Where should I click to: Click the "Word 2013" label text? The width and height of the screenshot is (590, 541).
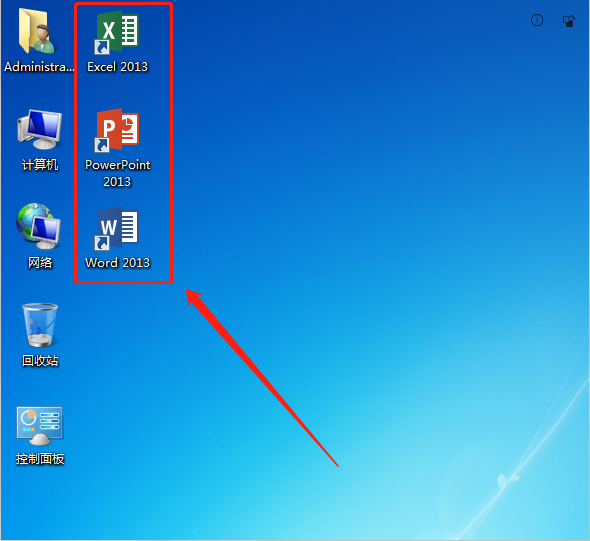tap(117, 263)
